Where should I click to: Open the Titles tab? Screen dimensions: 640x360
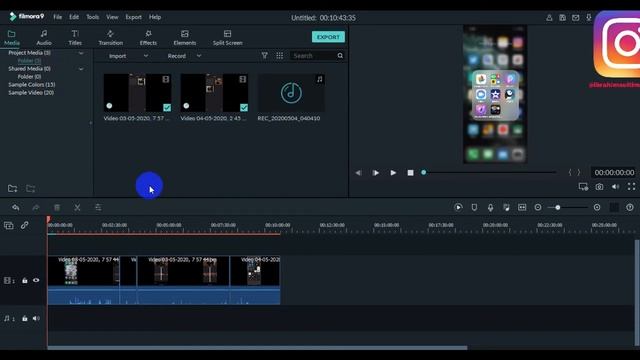tap(75, 38)
